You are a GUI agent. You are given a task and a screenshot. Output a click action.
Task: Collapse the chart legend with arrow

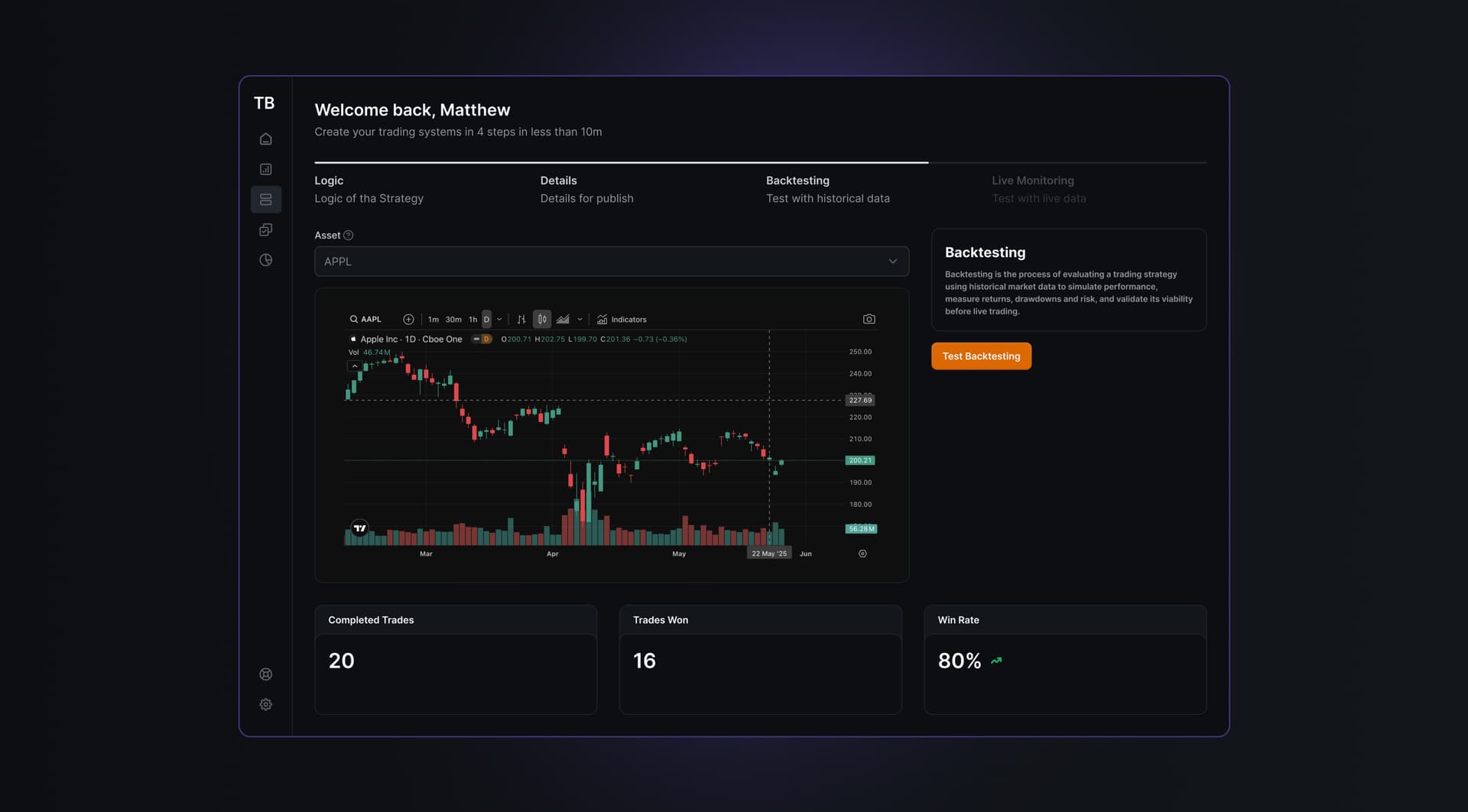click(x=354, y=366)
